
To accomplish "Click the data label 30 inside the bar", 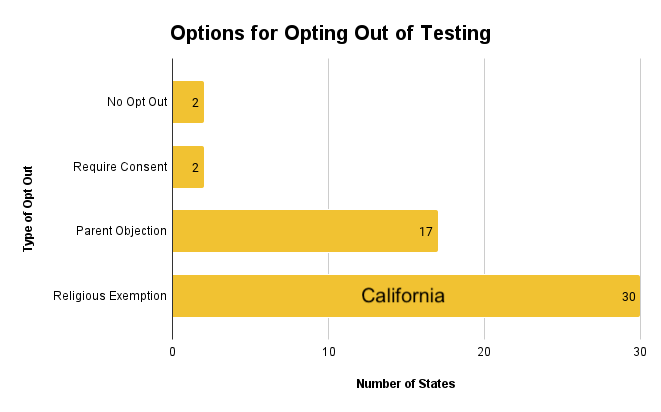I will click(x=629, y=297).
